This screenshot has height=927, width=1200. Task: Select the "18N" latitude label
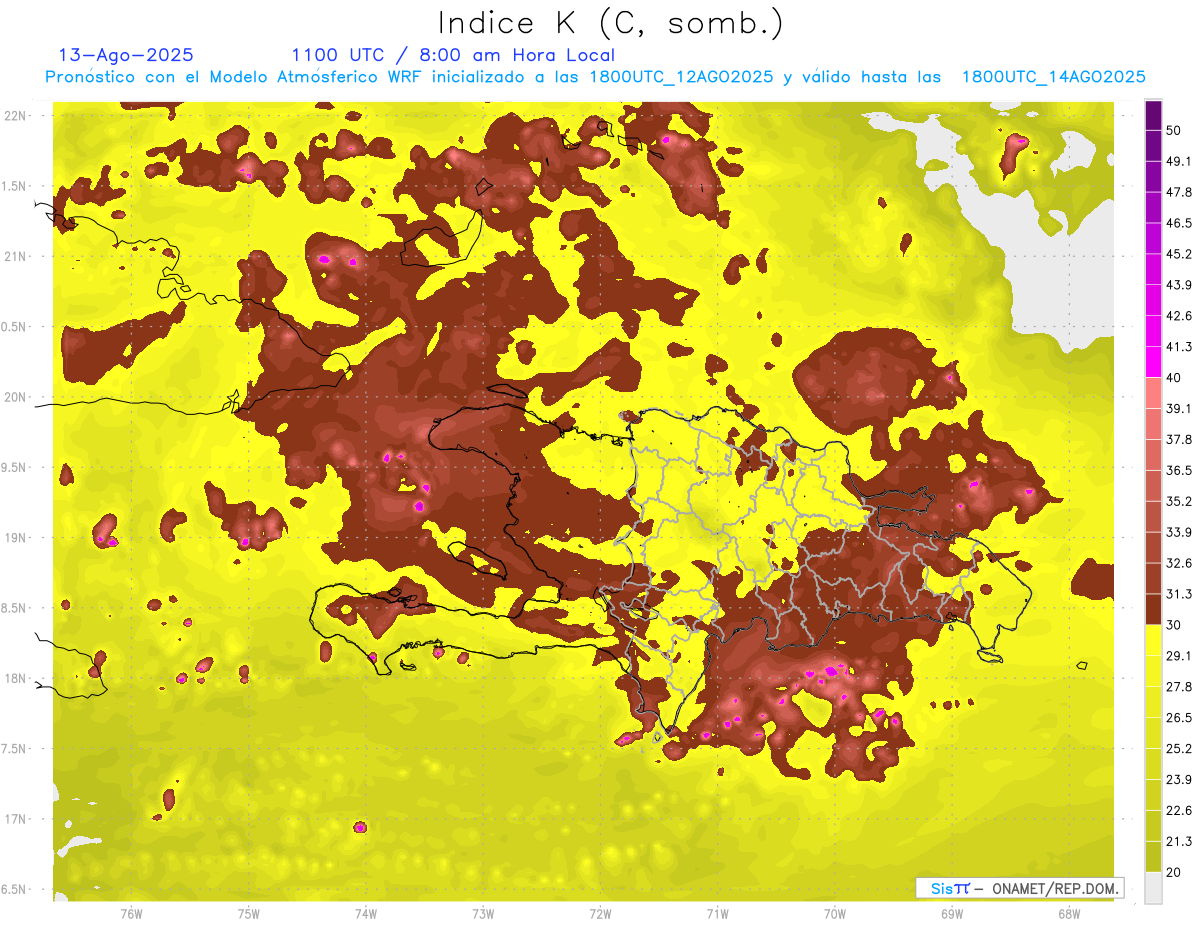pos(14,678)
